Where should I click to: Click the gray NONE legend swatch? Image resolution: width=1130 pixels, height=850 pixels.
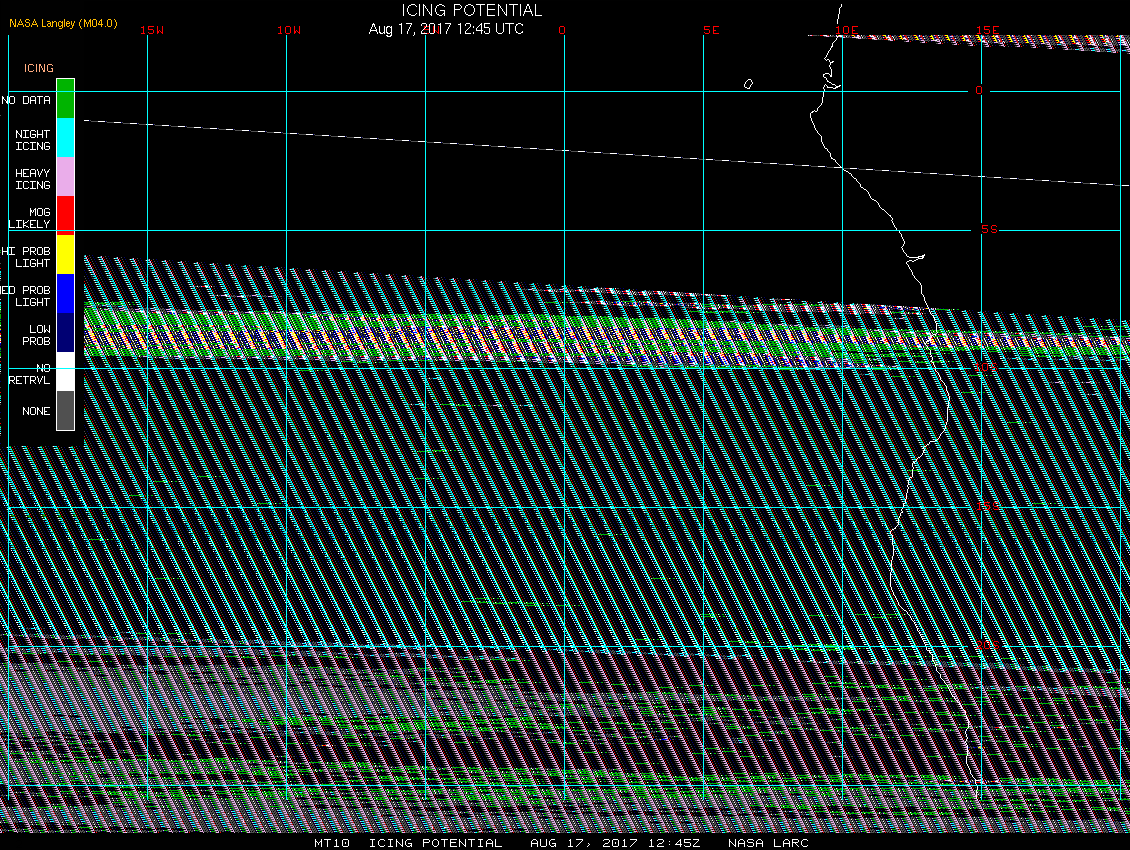(x=66, y=410)
